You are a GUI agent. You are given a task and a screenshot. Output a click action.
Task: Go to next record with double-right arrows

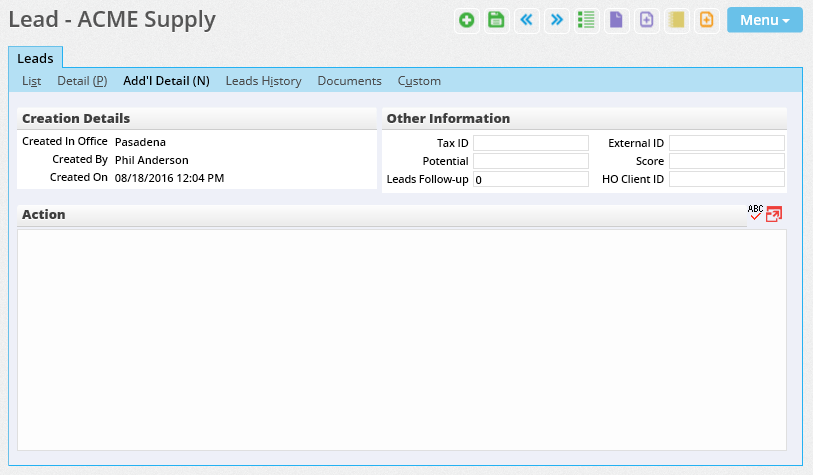[x=556, y=20]
